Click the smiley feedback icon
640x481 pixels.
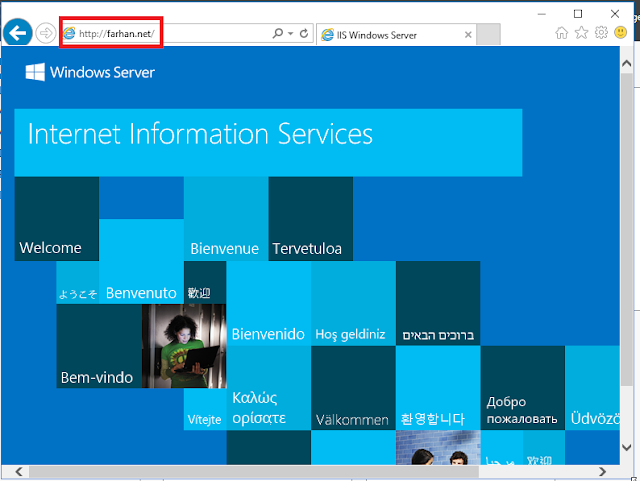[620, 33]
